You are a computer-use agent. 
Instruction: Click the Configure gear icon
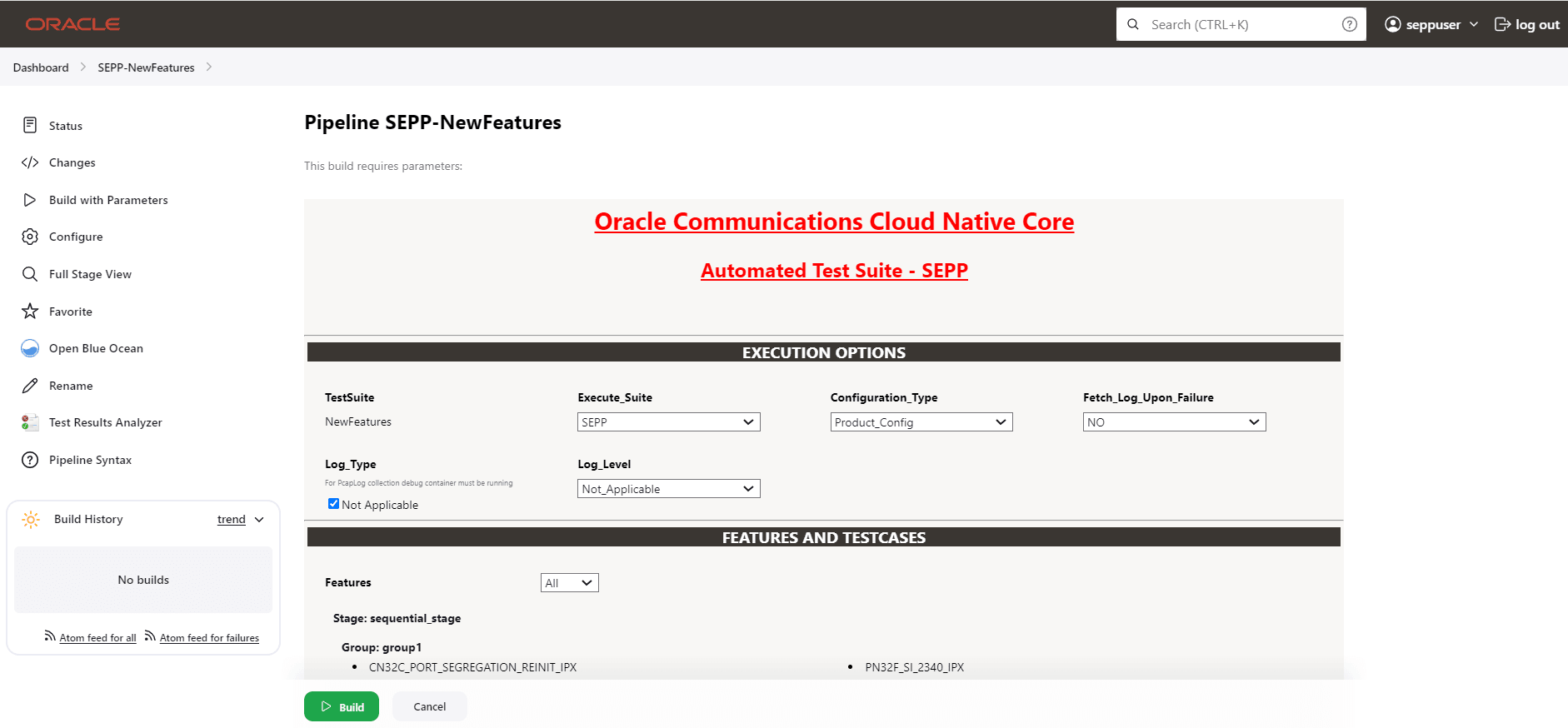point(30,237)
